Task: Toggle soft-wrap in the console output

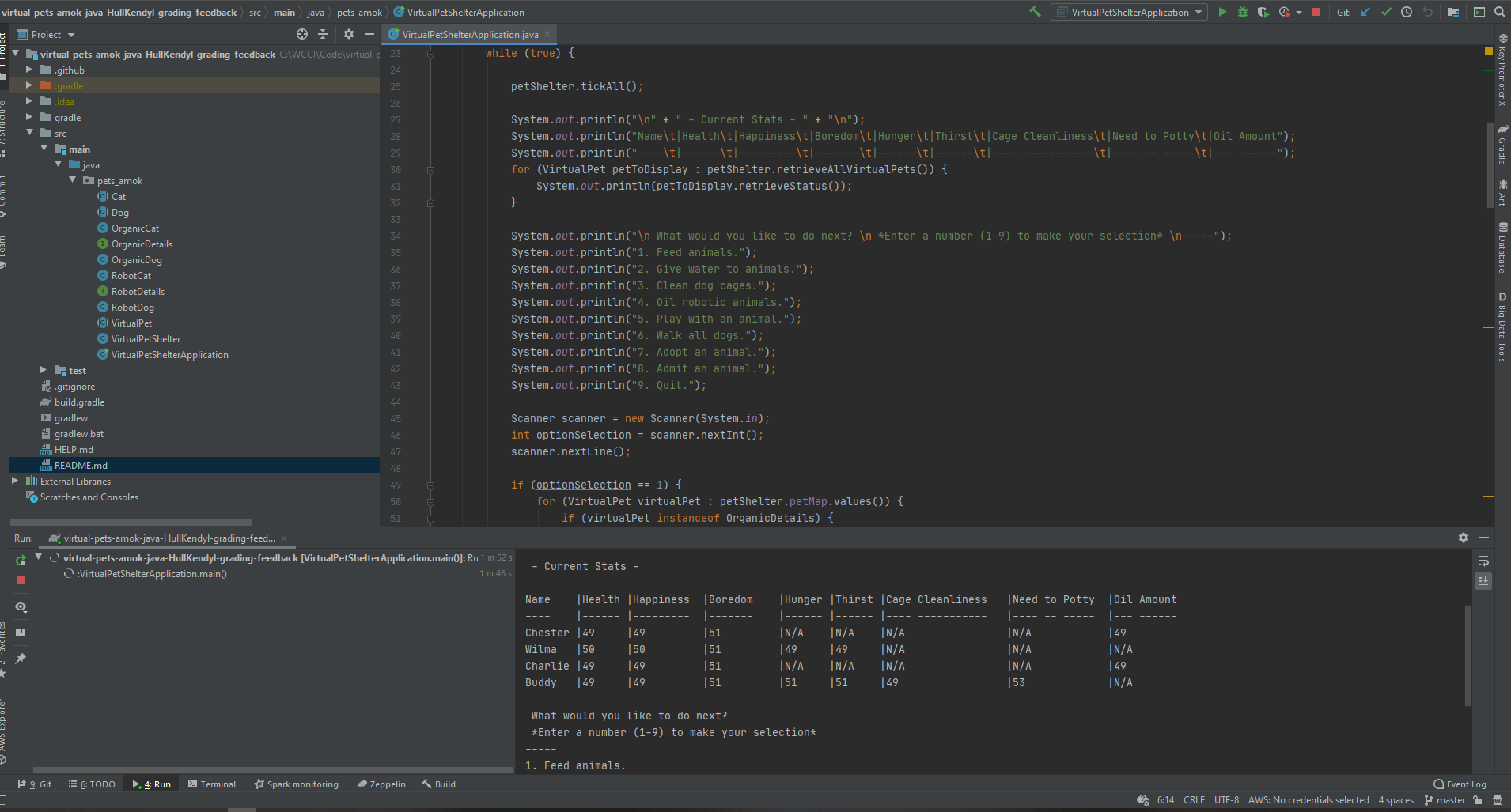Action: [x=1483, y=561]
